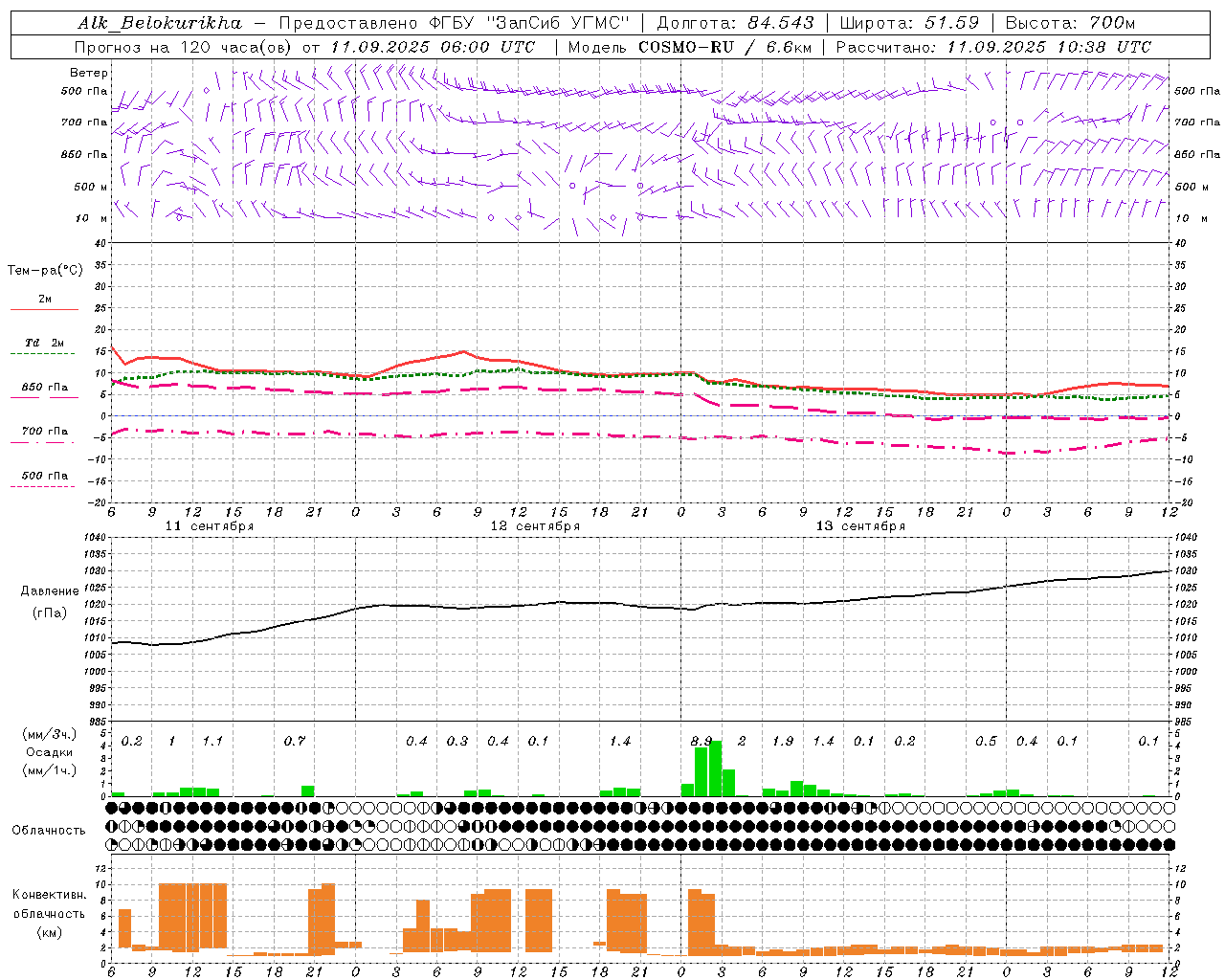Select the (мм/3ч.) precipitation unit label
This screenshot has height=980, width=1225.
pyautogui.click(x=50, y=734)
